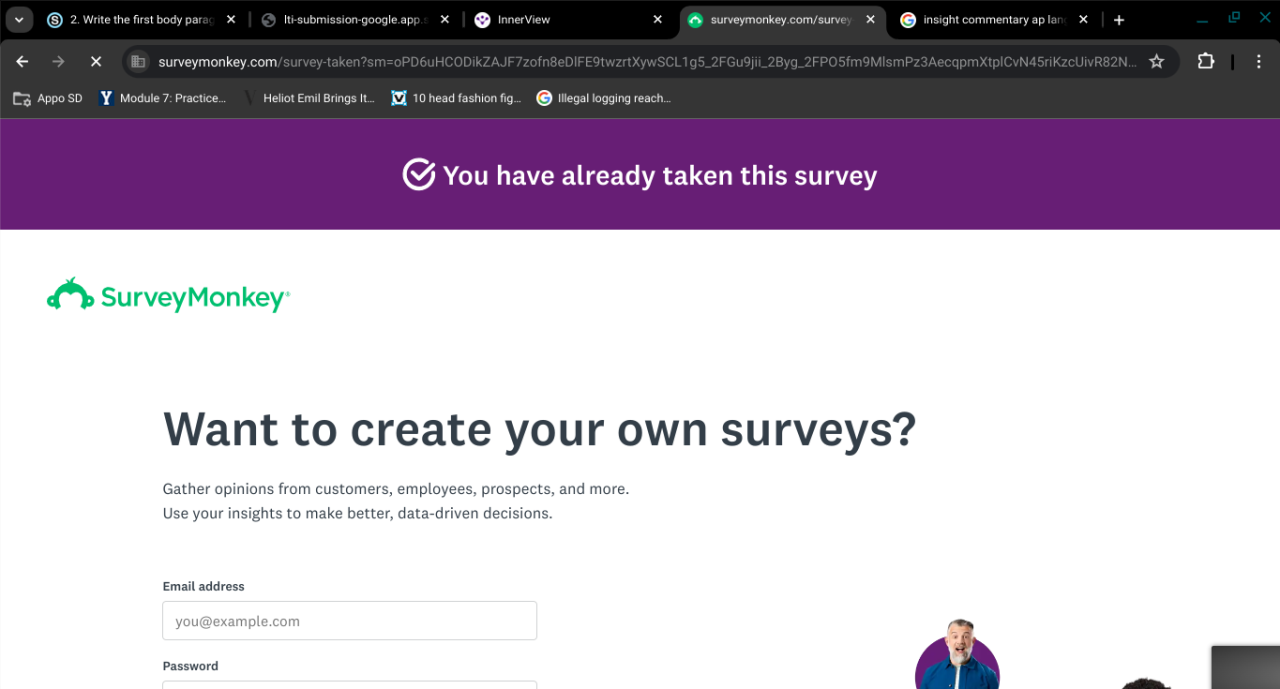This screenshot has height=689, width=1280.
Task: View site information icon in address bar
Action: [139, 62]
